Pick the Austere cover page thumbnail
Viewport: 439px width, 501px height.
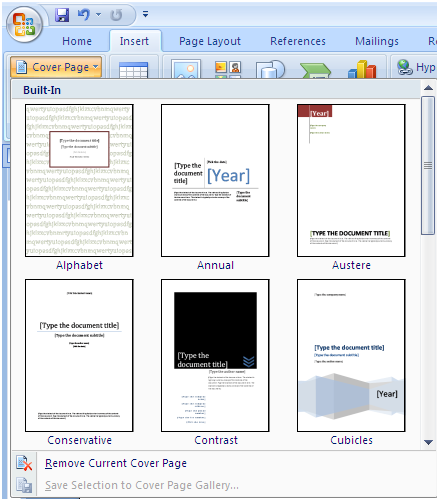pyautogui.click(x=351, y=180)
